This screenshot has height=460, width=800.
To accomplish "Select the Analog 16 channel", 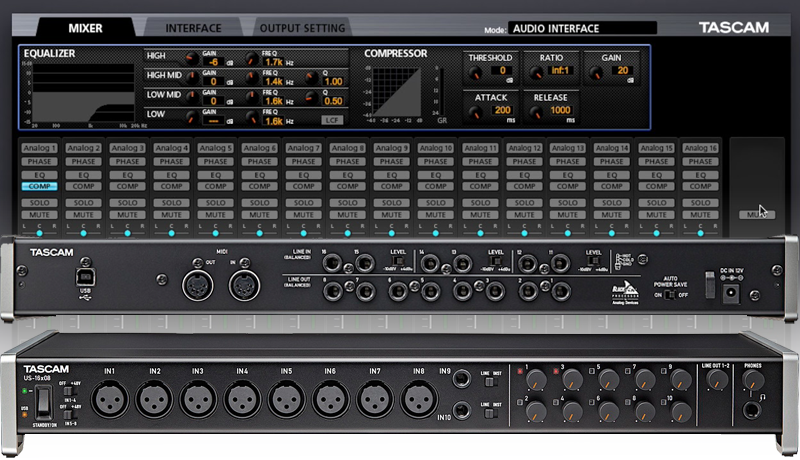I will coord(700,148).
